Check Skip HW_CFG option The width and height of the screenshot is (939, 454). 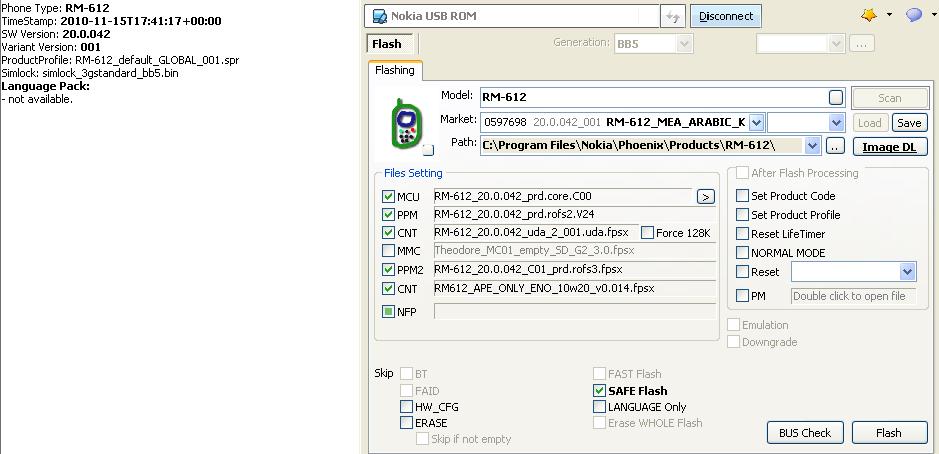click(x=406, y=407)
